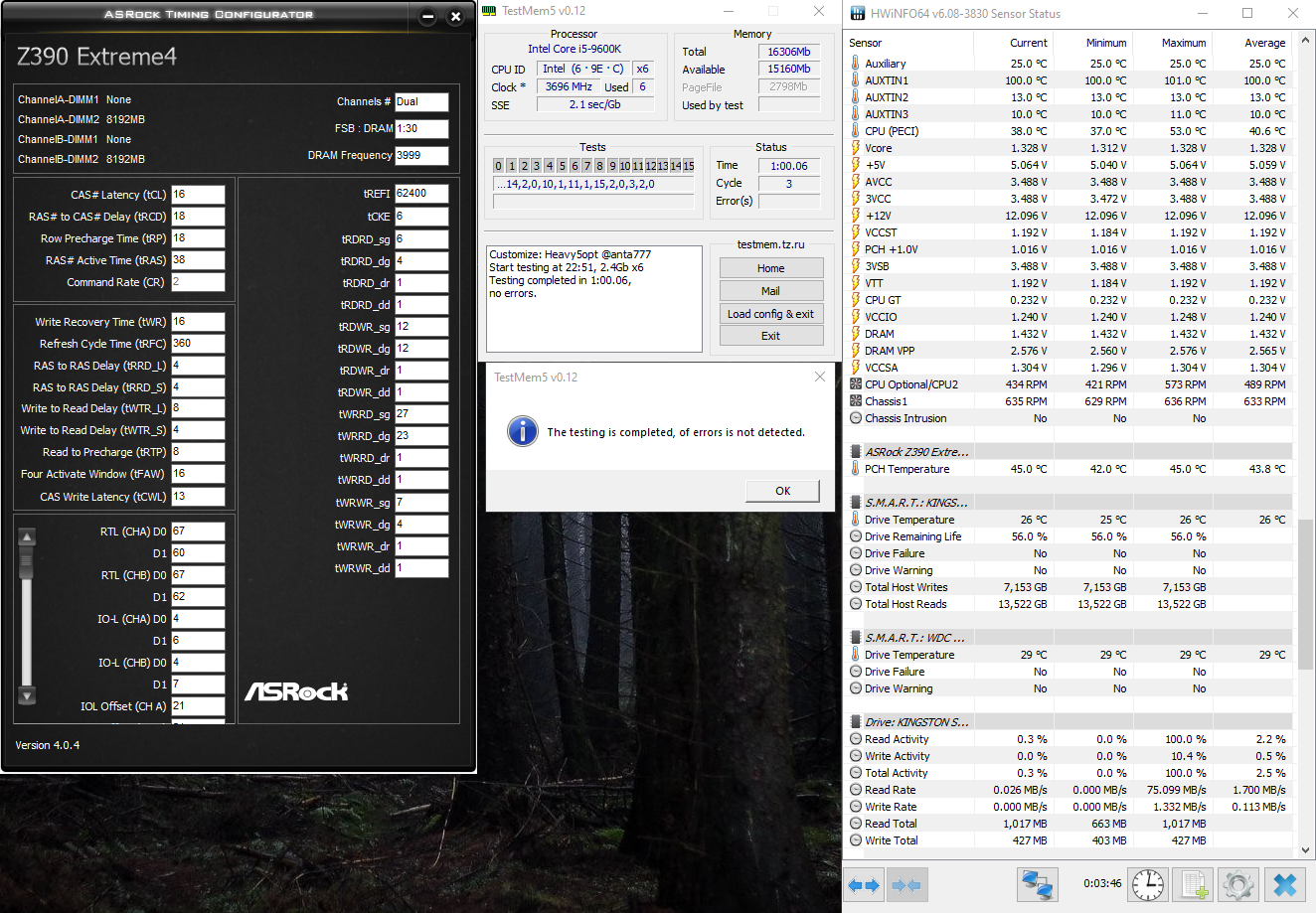The width and height of the screenshot is (1316, 913).
Task: Open HWiNFO sensor settings gear icon
Action: tap(1237, 884)
